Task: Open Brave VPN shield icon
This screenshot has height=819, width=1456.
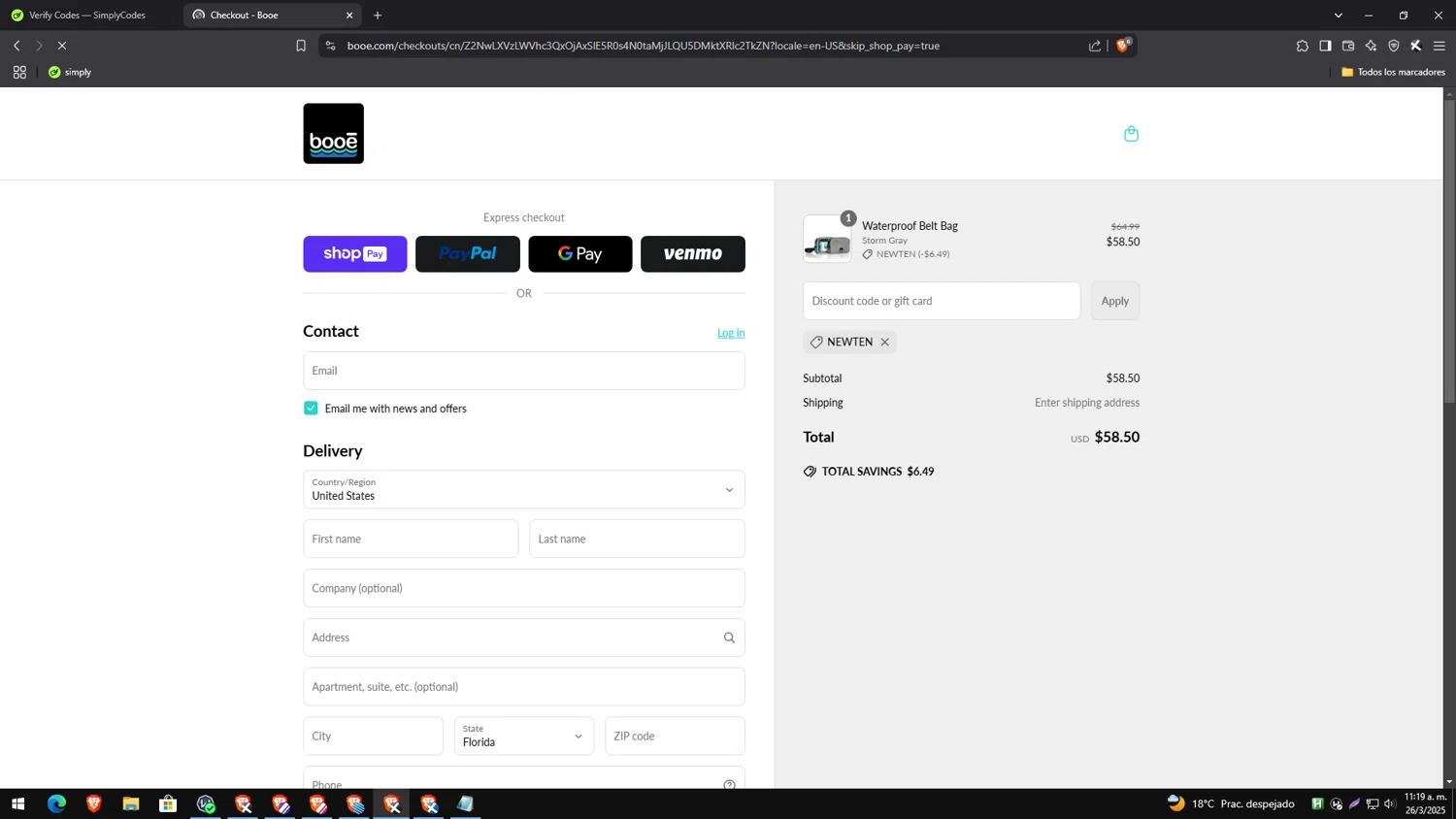Action: tap(1394, 46)
